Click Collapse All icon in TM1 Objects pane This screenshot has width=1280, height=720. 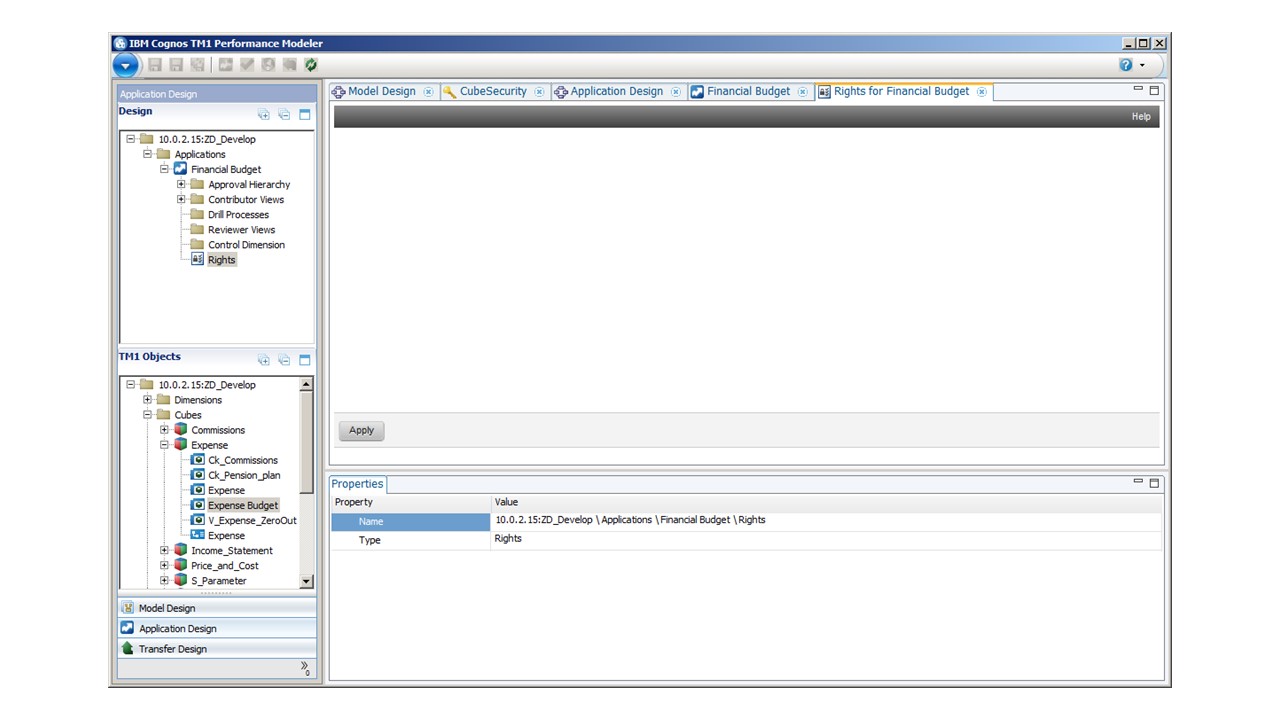pos(284,360)
